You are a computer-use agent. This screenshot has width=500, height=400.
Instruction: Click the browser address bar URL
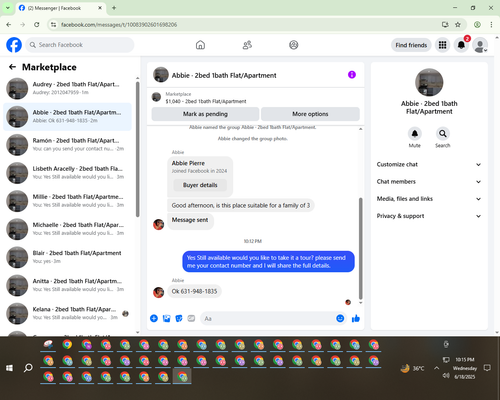(x=119, y=25)
